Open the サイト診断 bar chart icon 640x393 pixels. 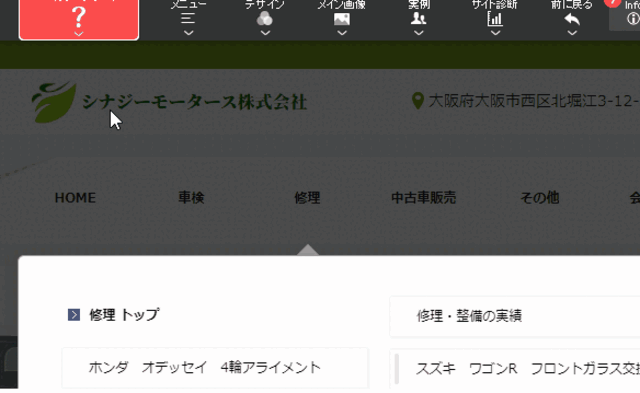(495, 19)
